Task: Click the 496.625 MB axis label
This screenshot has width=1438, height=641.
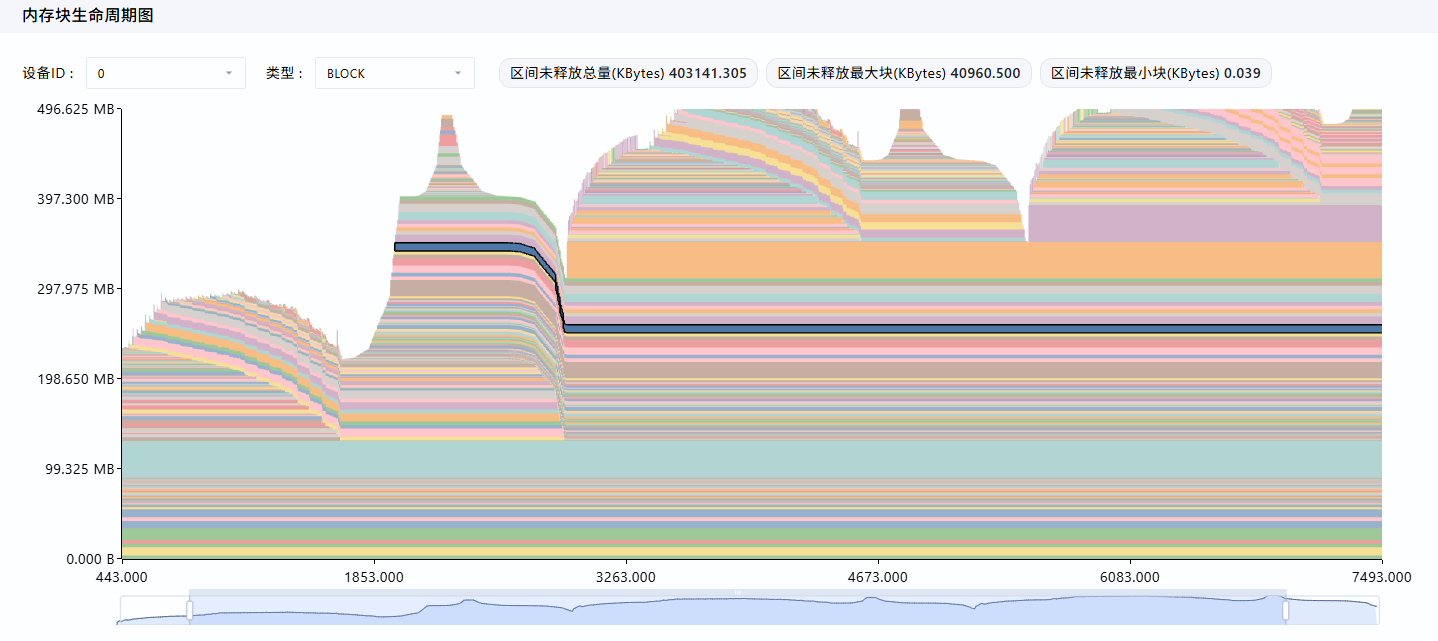Action: pyautogui.click(x=77, y=109)
